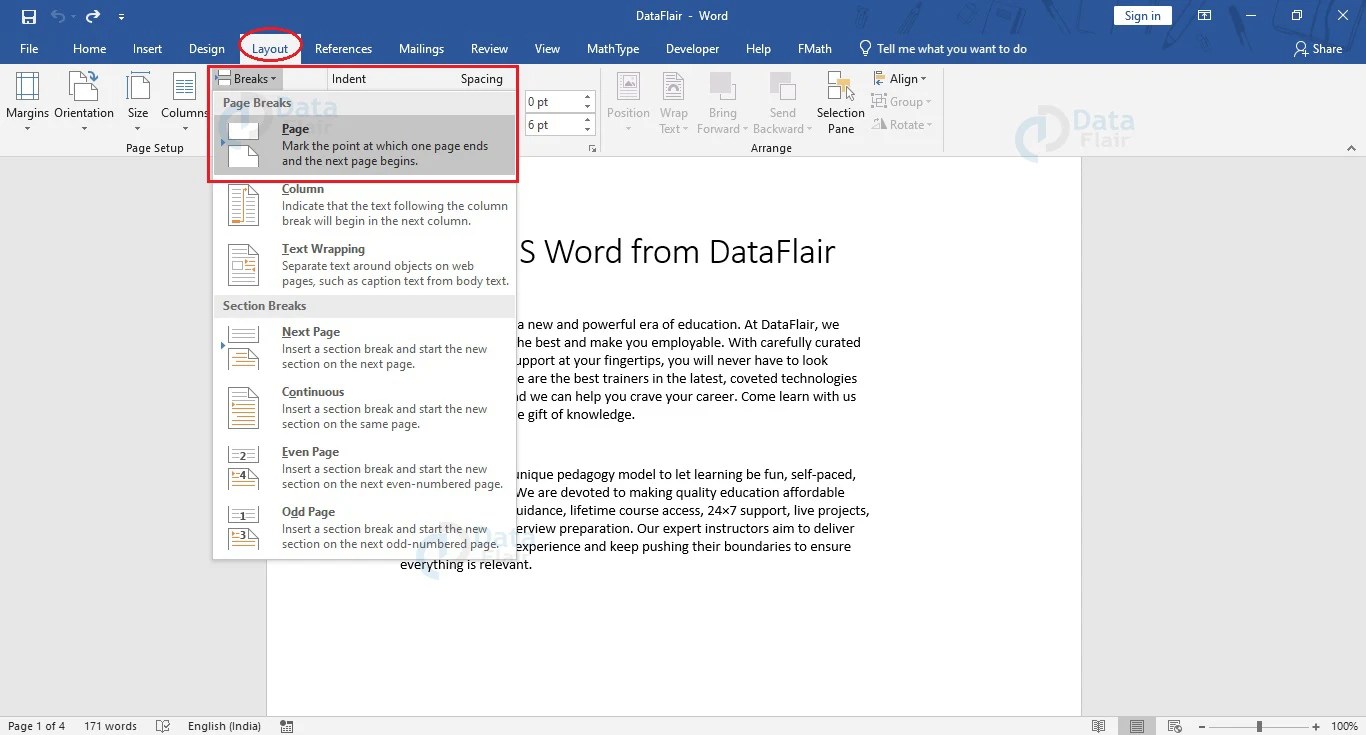Image resolution: width=1366 pixels, height=735 pixels.
Task: Open the Selection Pane
Action: pyautogui.click(x=841, y=103)
